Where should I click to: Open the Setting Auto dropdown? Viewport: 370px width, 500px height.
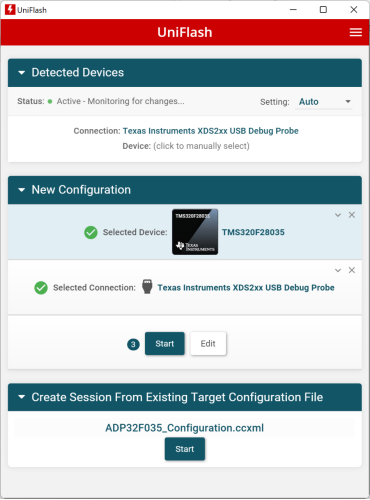pos(324,102)
